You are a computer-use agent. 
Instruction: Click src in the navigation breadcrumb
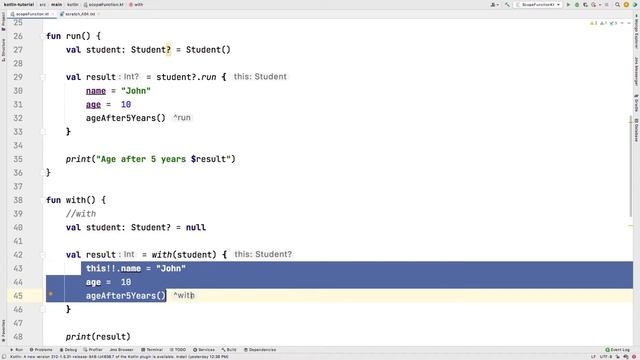[x=43, y=4]
